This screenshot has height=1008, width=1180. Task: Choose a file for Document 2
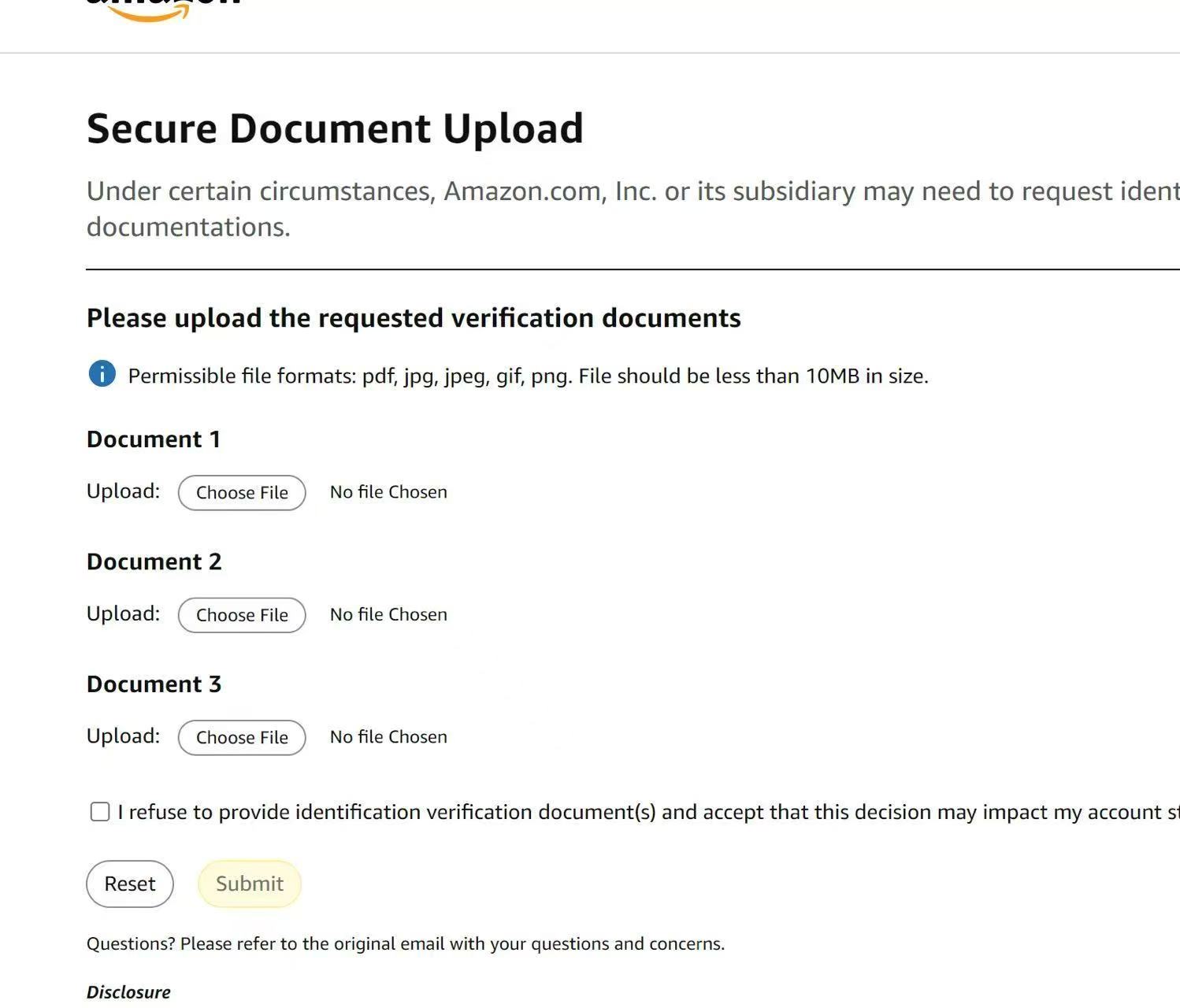(x=242, y=615)
